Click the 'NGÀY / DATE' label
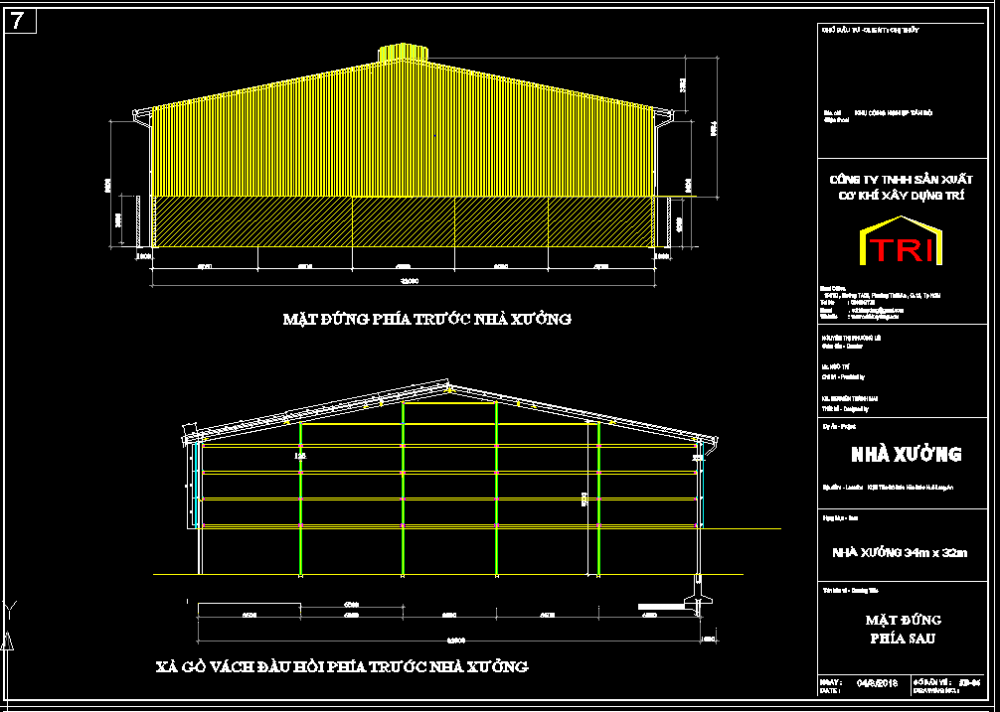Screen dimensions: 1000x712 [833, 686]
